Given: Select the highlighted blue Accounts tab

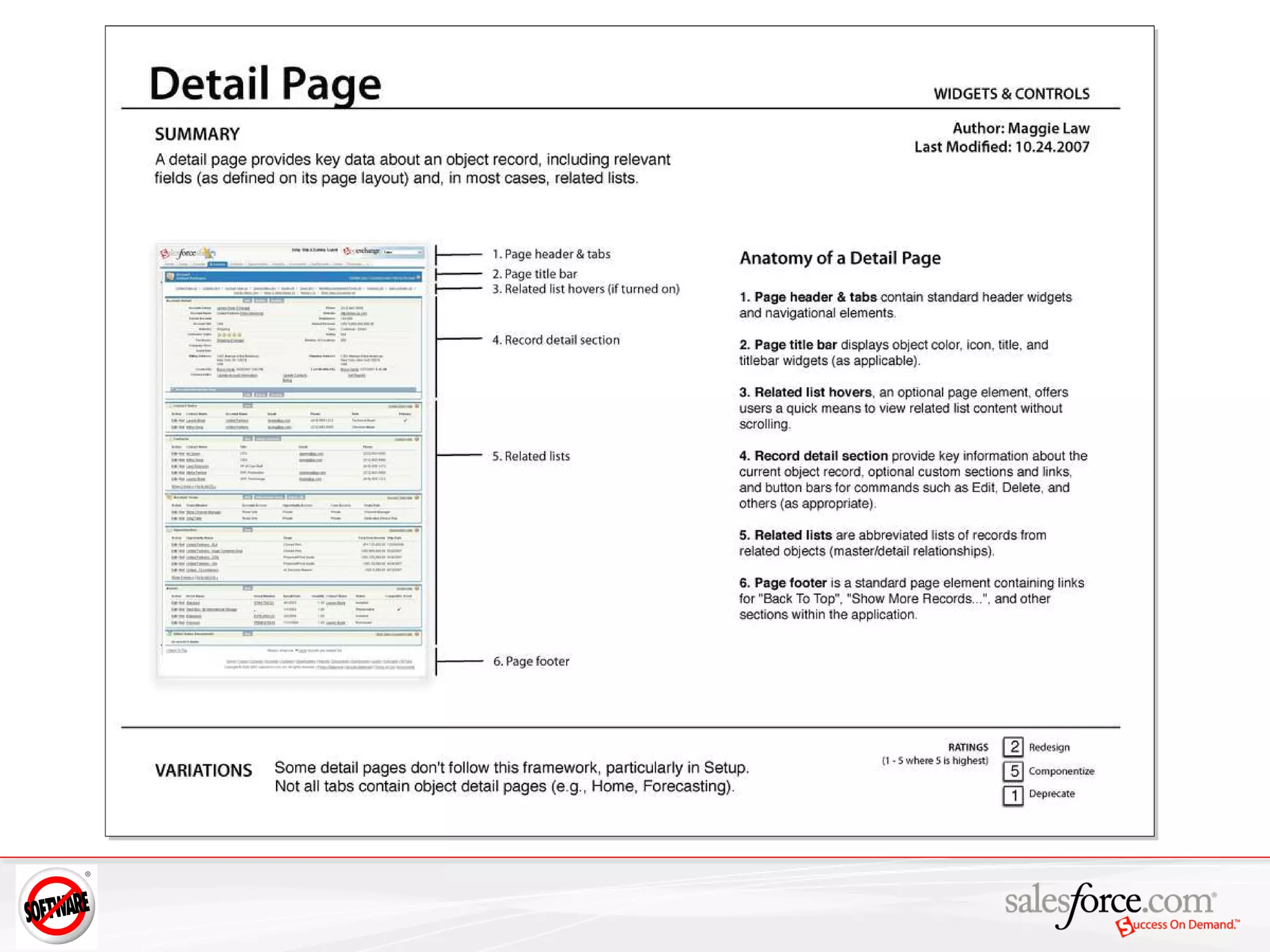Looking at the screenshot, I should [218, 265].
